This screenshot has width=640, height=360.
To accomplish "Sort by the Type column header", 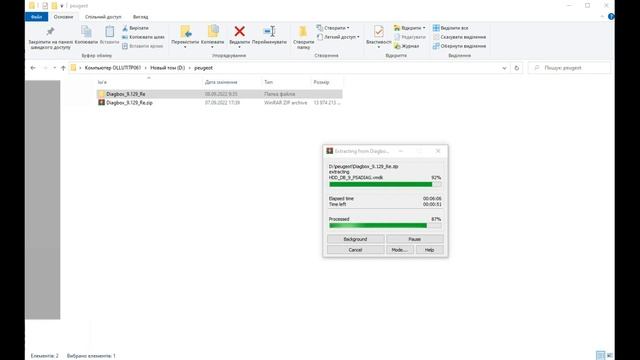I will (x=286, y=82).
